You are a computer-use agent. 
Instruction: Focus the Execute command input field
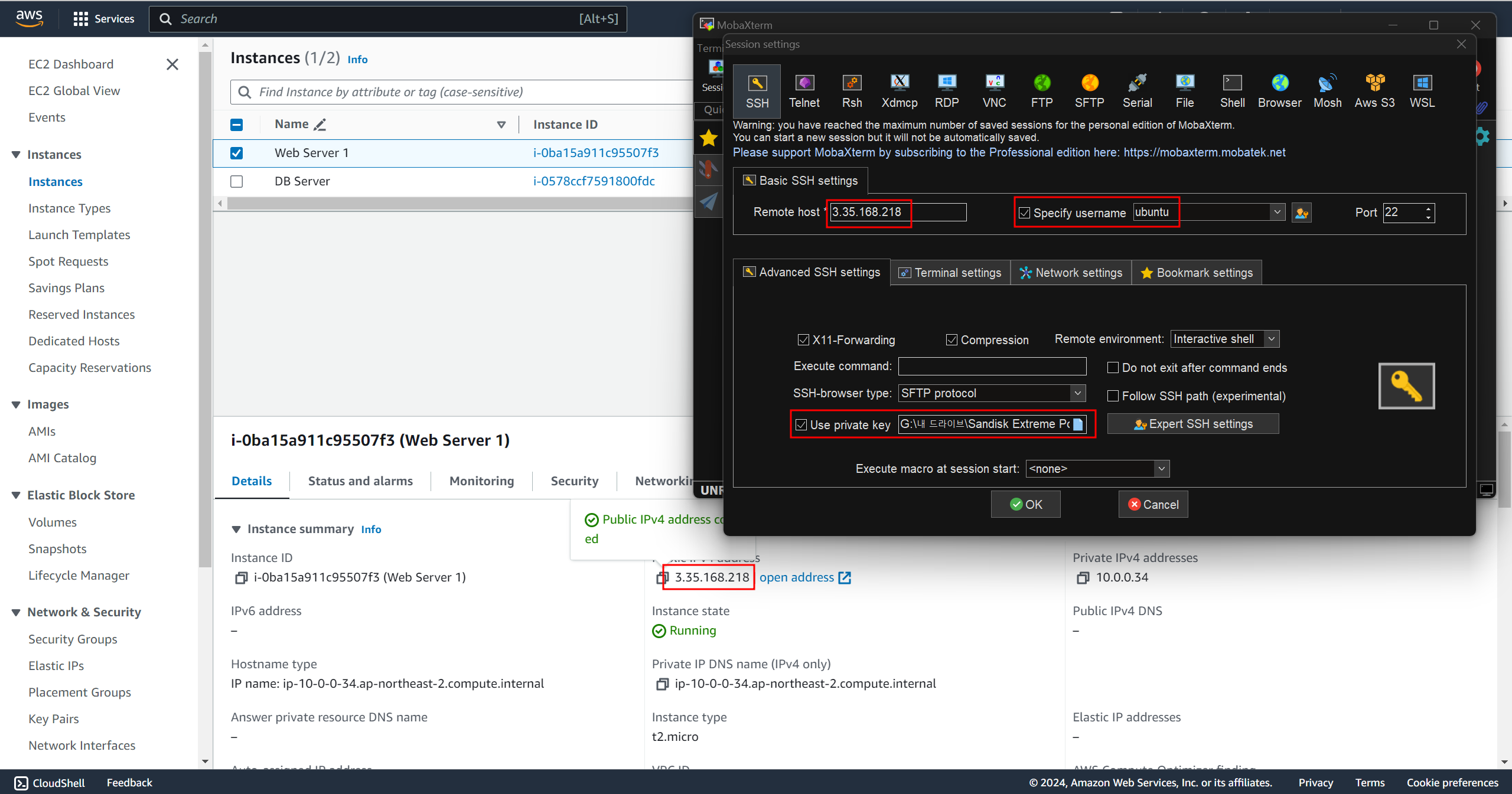point(992,366)
